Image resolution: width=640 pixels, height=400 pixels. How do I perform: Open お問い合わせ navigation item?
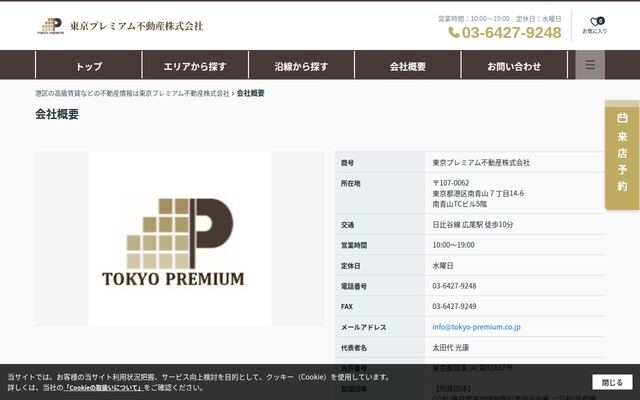(514, 66)
